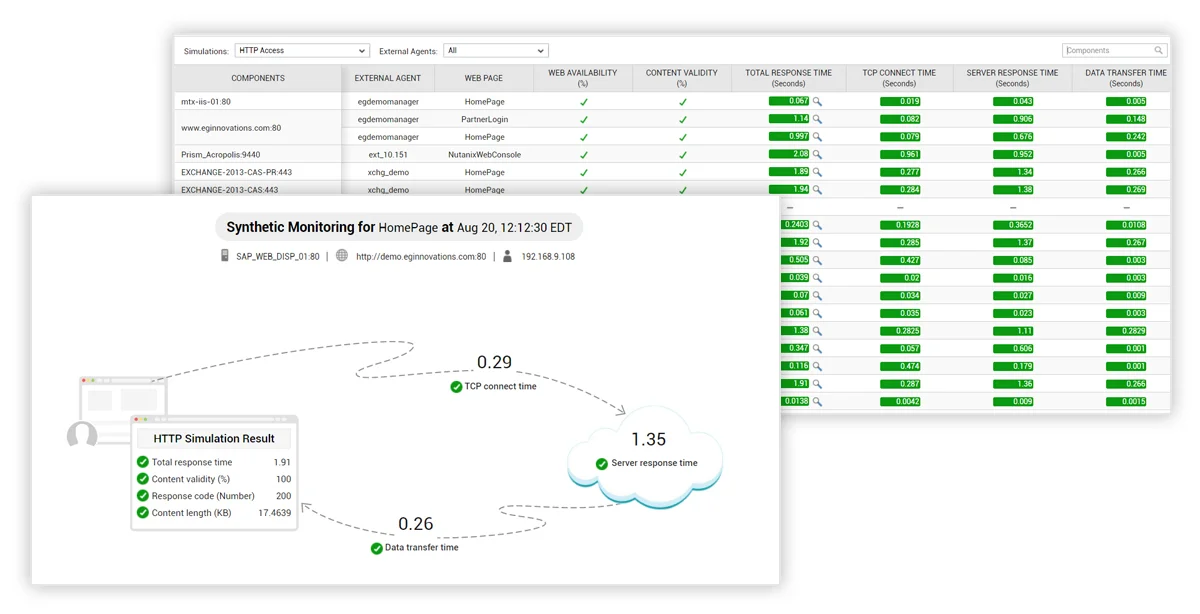Click green check icon beside Server response time
1200x614 pixels.
[x=602, y=464]
